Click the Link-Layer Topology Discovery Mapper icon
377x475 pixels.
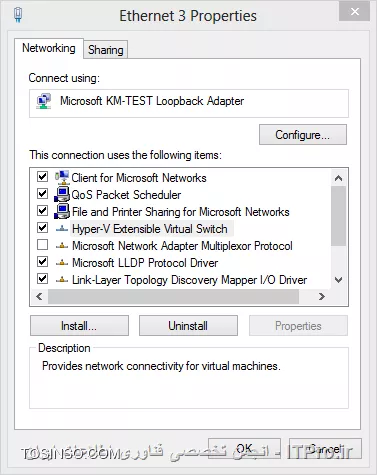click(x=62, y=280)
